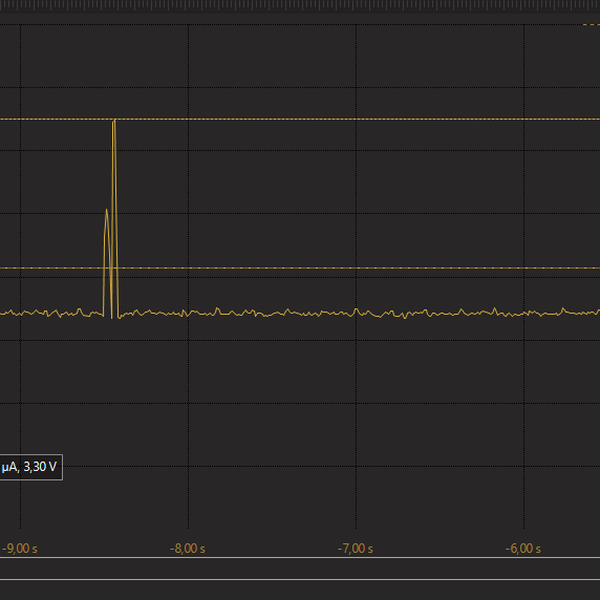Click the "µA, 3,30 V" readout tooltip
This screenshot has height=600, width=600.
pos(30,467)
